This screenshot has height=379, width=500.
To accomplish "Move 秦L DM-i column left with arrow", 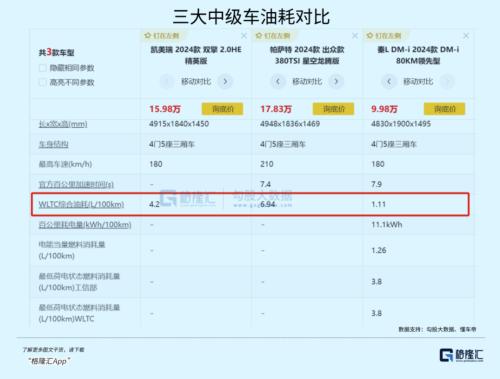I will [389, 81].
